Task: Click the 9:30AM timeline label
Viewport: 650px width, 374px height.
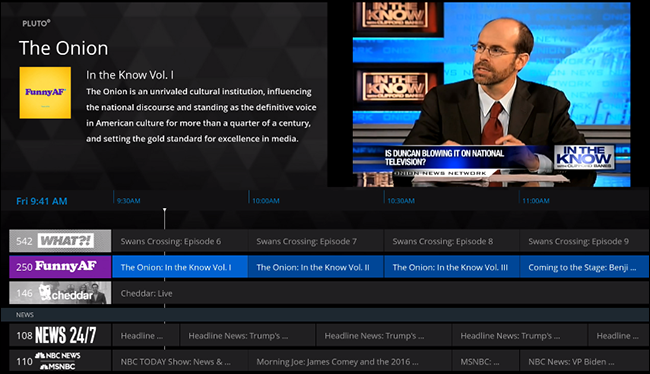Action: (x=129, y=201)
